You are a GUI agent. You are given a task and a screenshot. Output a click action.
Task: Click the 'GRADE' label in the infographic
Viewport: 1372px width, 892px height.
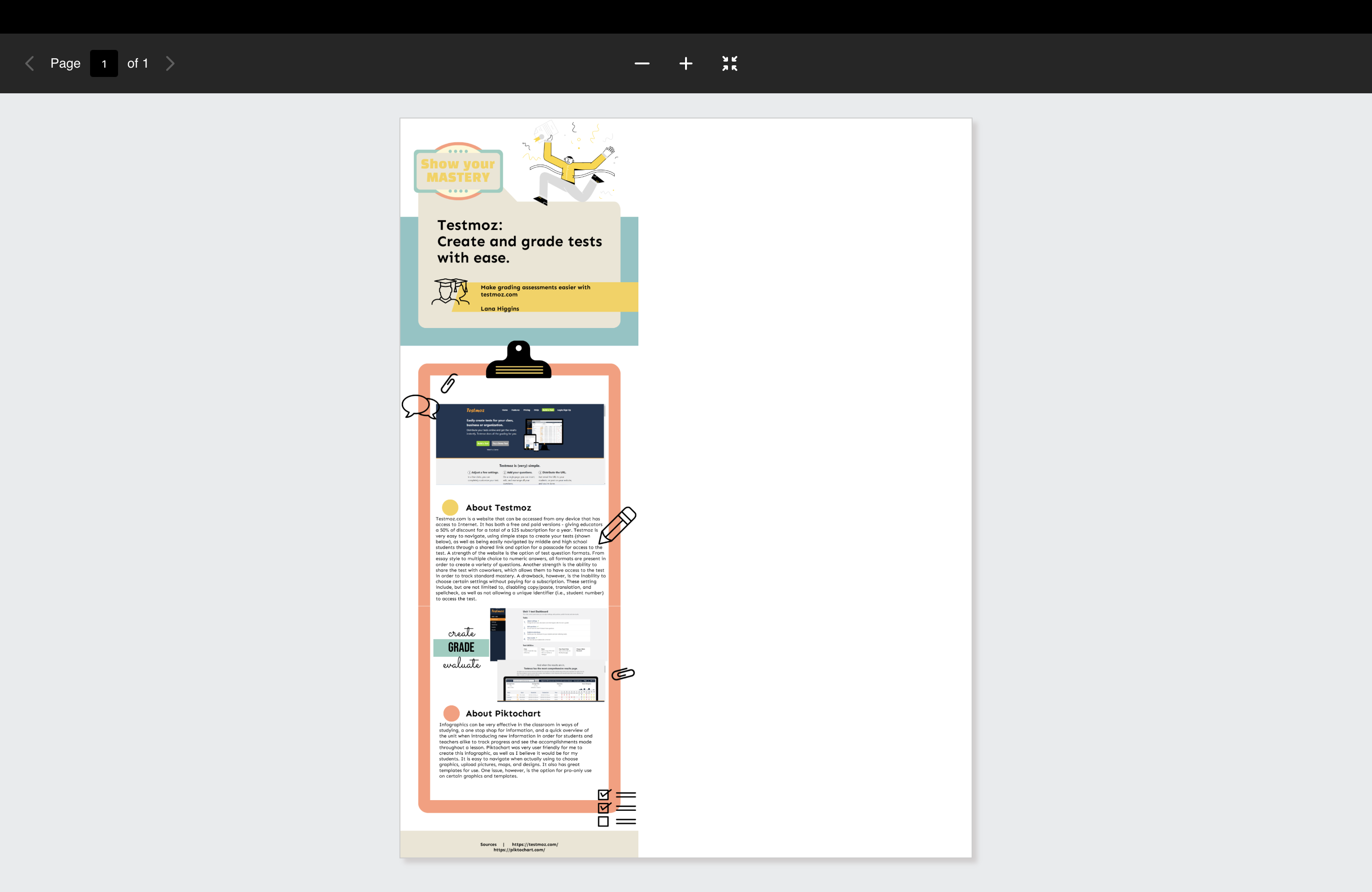(x=461, y=648)
